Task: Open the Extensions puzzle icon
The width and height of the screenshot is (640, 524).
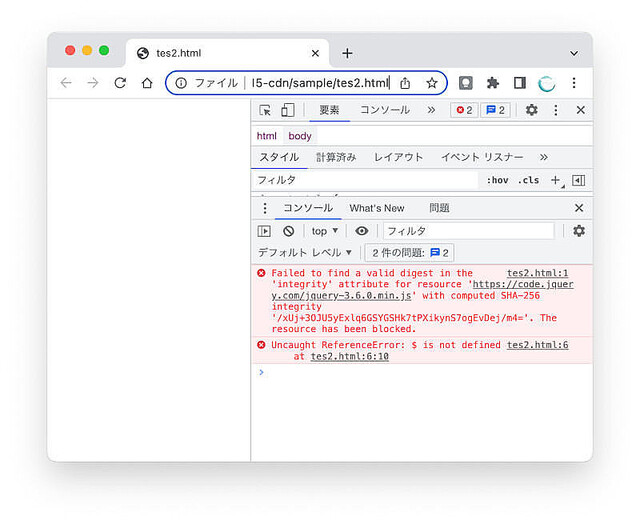Action: (493, 83)
